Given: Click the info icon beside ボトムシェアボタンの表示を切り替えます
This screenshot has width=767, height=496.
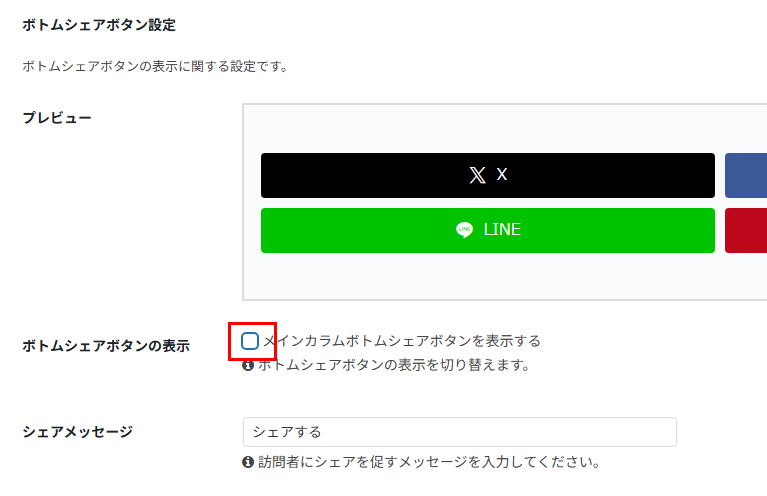Looking at the screenshot, I should 248,366.
